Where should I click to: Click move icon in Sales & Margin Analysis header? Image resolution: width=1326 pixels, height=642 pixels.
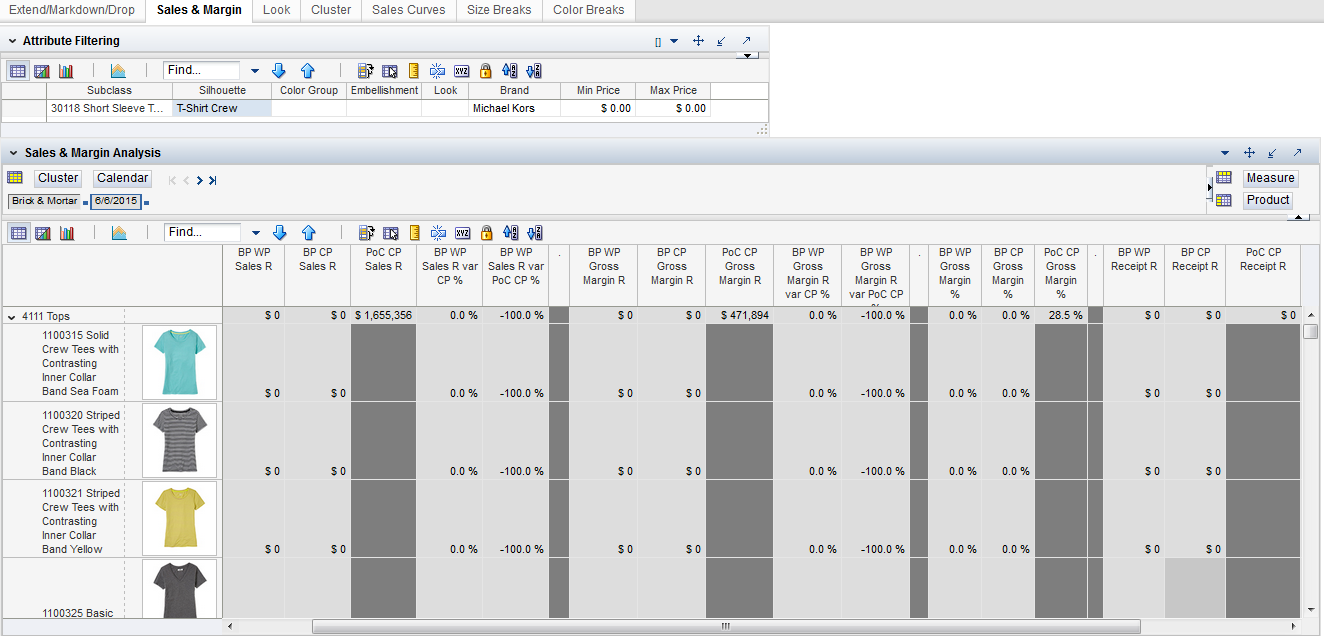1249,153
